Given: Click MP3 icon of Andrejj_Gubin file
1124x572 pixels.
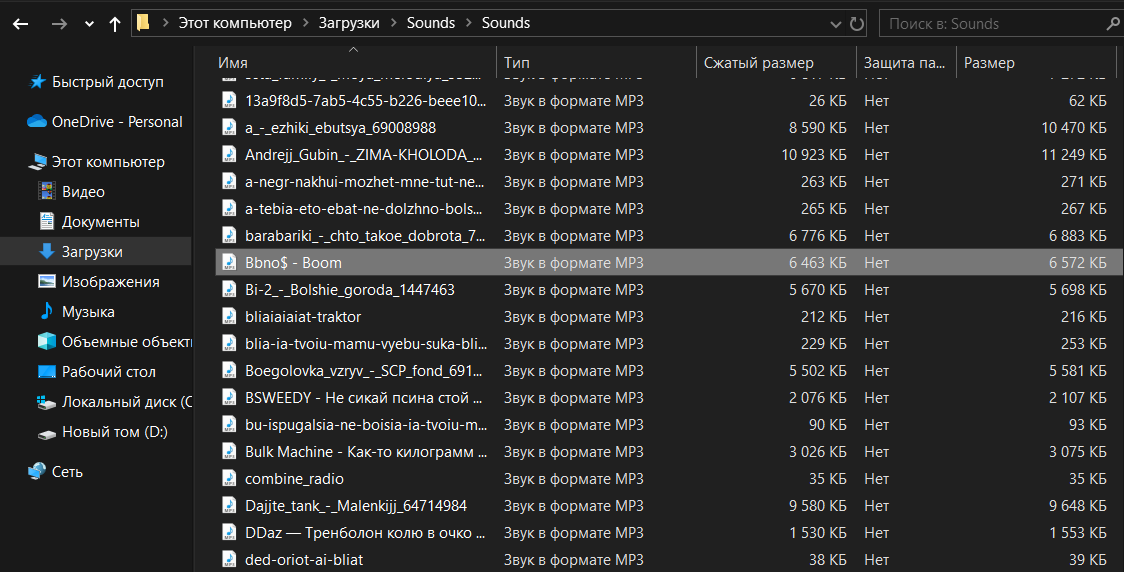Looking at the screenshot, I should coord(229,155).
